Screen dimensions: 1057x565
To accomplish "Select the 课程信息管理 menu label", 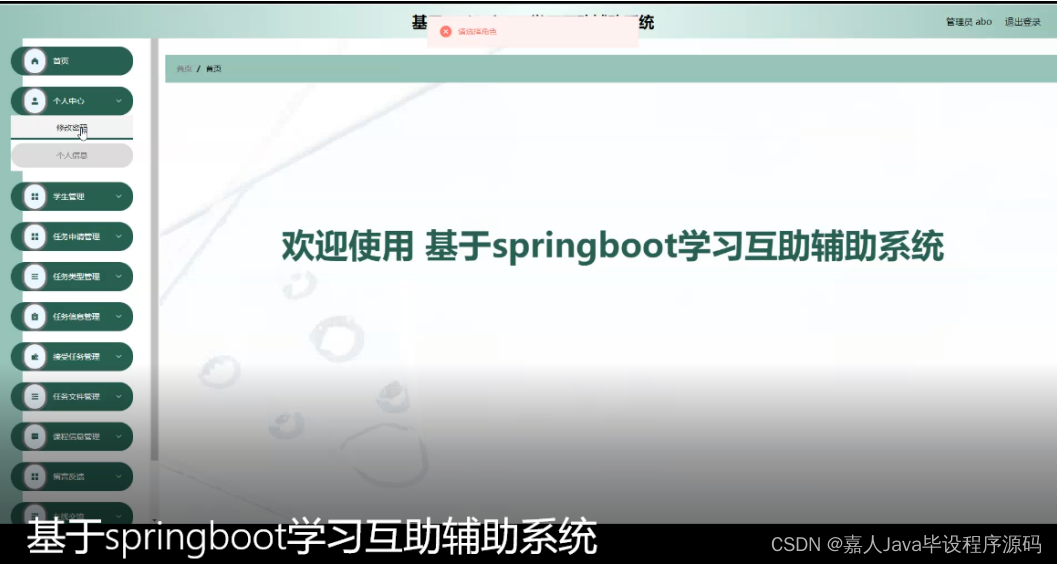I will coord(76,436).
